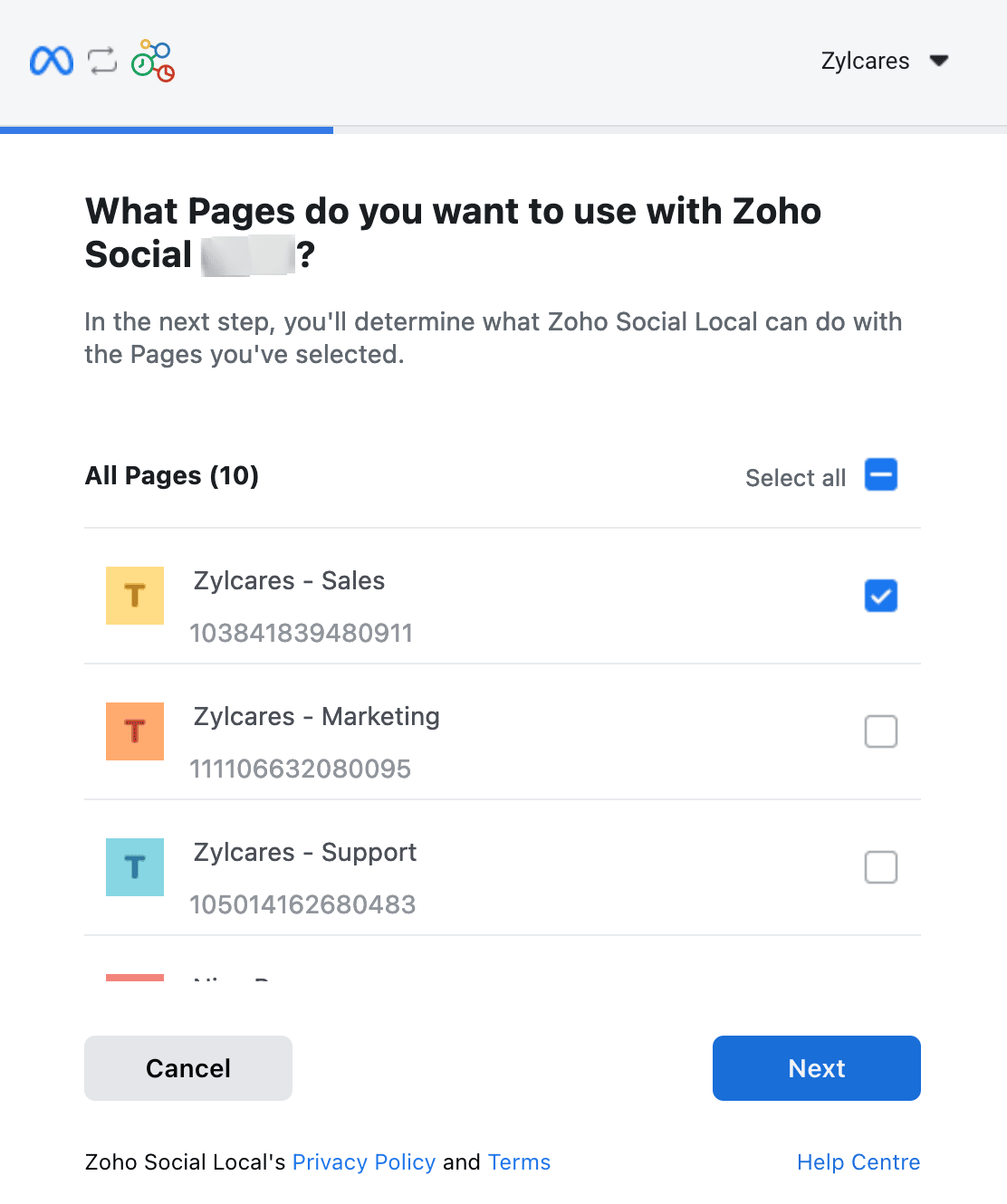The height and width of the screenshot is (1204, 1007).
Task: Uncheck the Zylcares - Sales checkbox
Action: 880,596
